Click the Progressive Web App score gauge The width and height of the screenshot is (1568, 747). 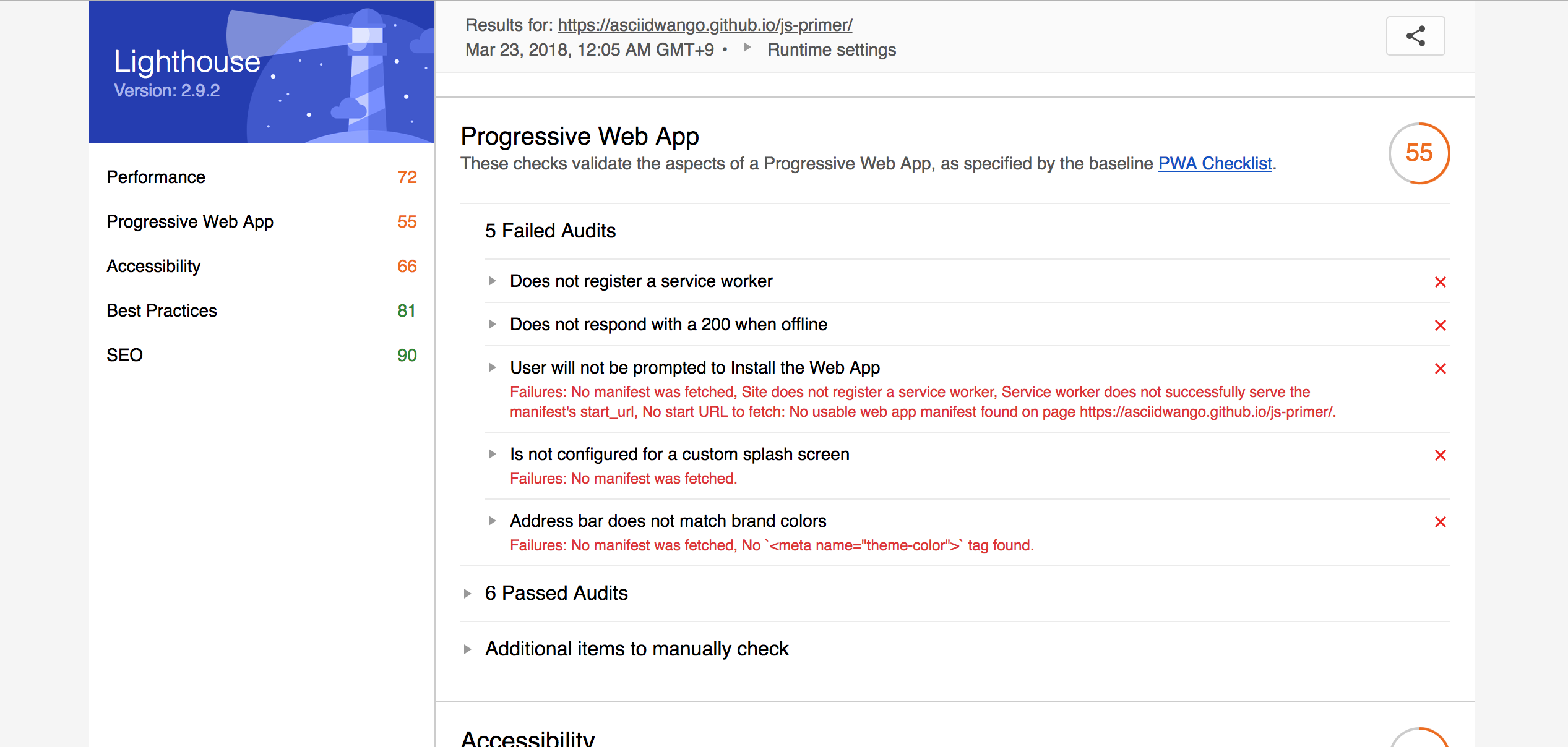pyautogui.click(x=1419, y=153)
